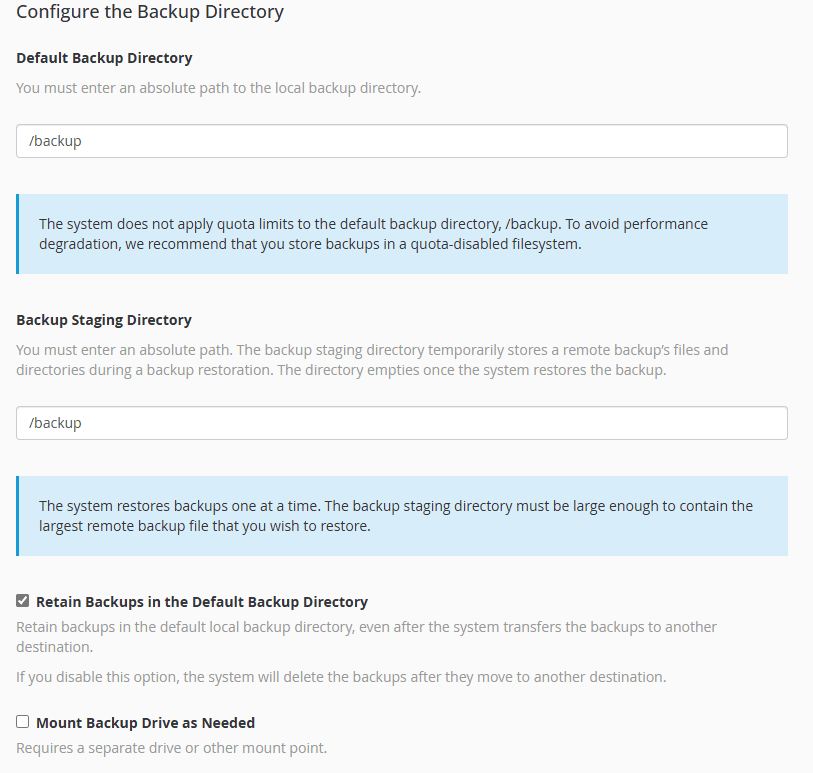Screen dimensions: 813x773
Task: Click the quota limits info notice text
Action: tap(373, 234)
